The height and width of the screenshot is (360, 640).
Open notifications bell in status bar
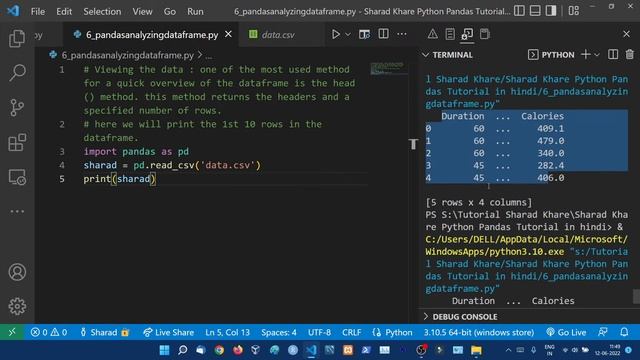click(624, 332)
